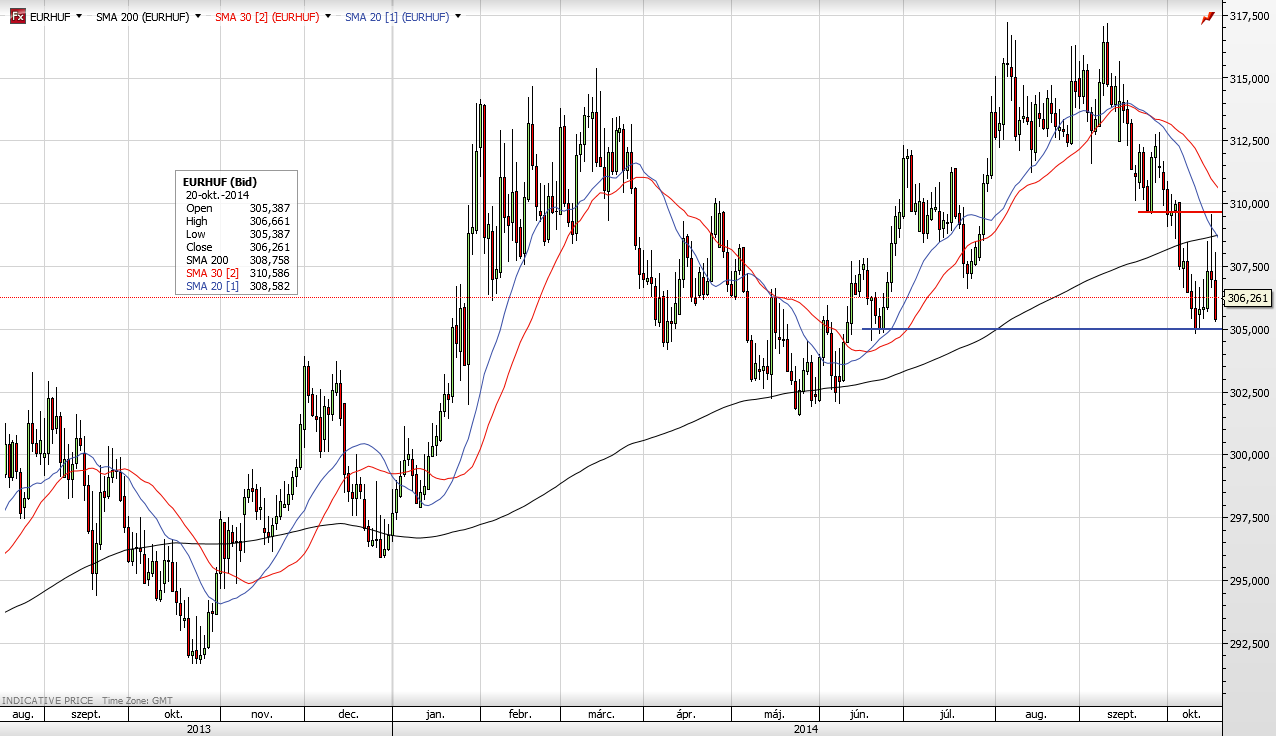
Task: Click the High value 306,661
Action: point(269,221)
